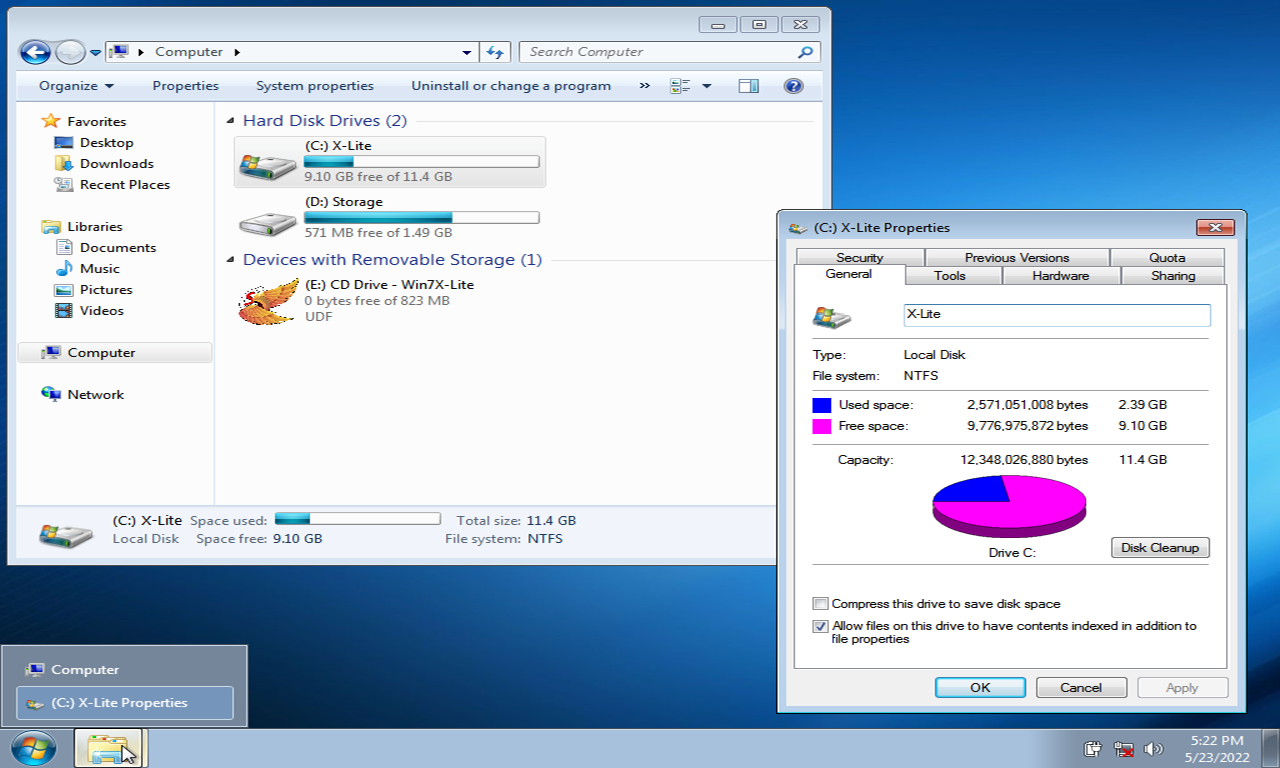1280x768 pixels.
Task: Click the volume speaker tray icon
Action: tap(1153, 749)
